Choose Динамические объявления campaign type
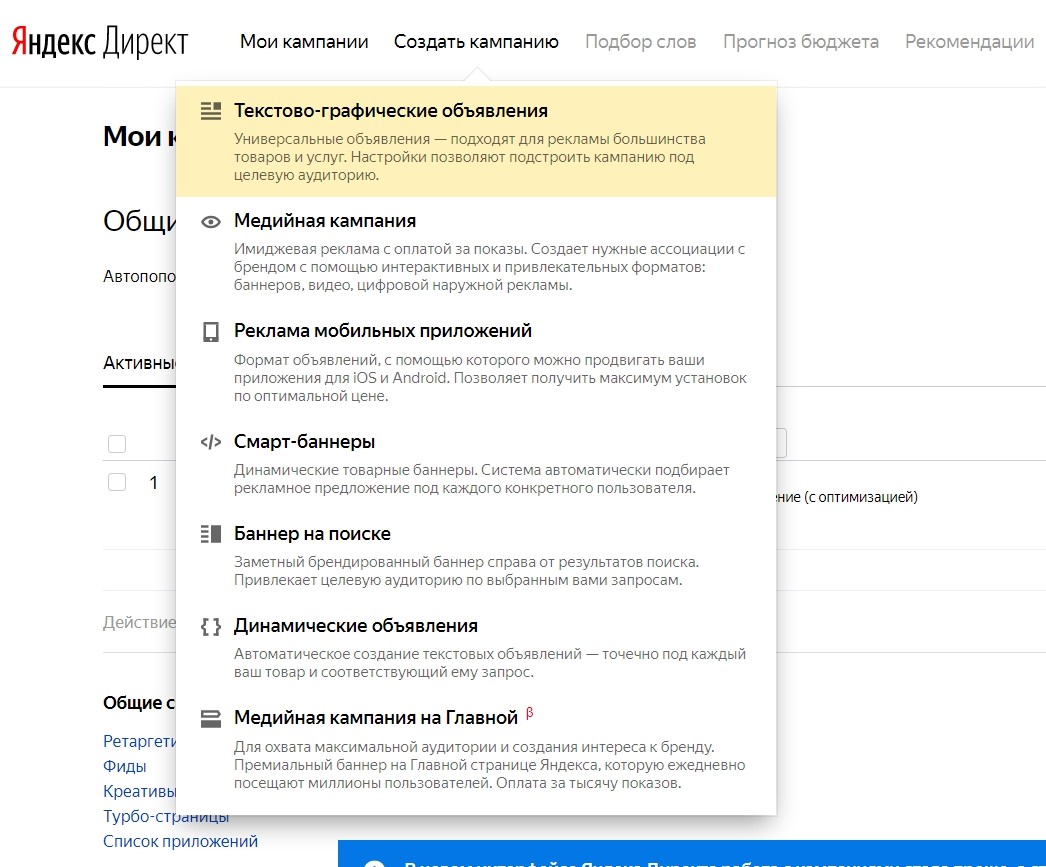The height and width of the screenshot is (867, 1046). 355,626
